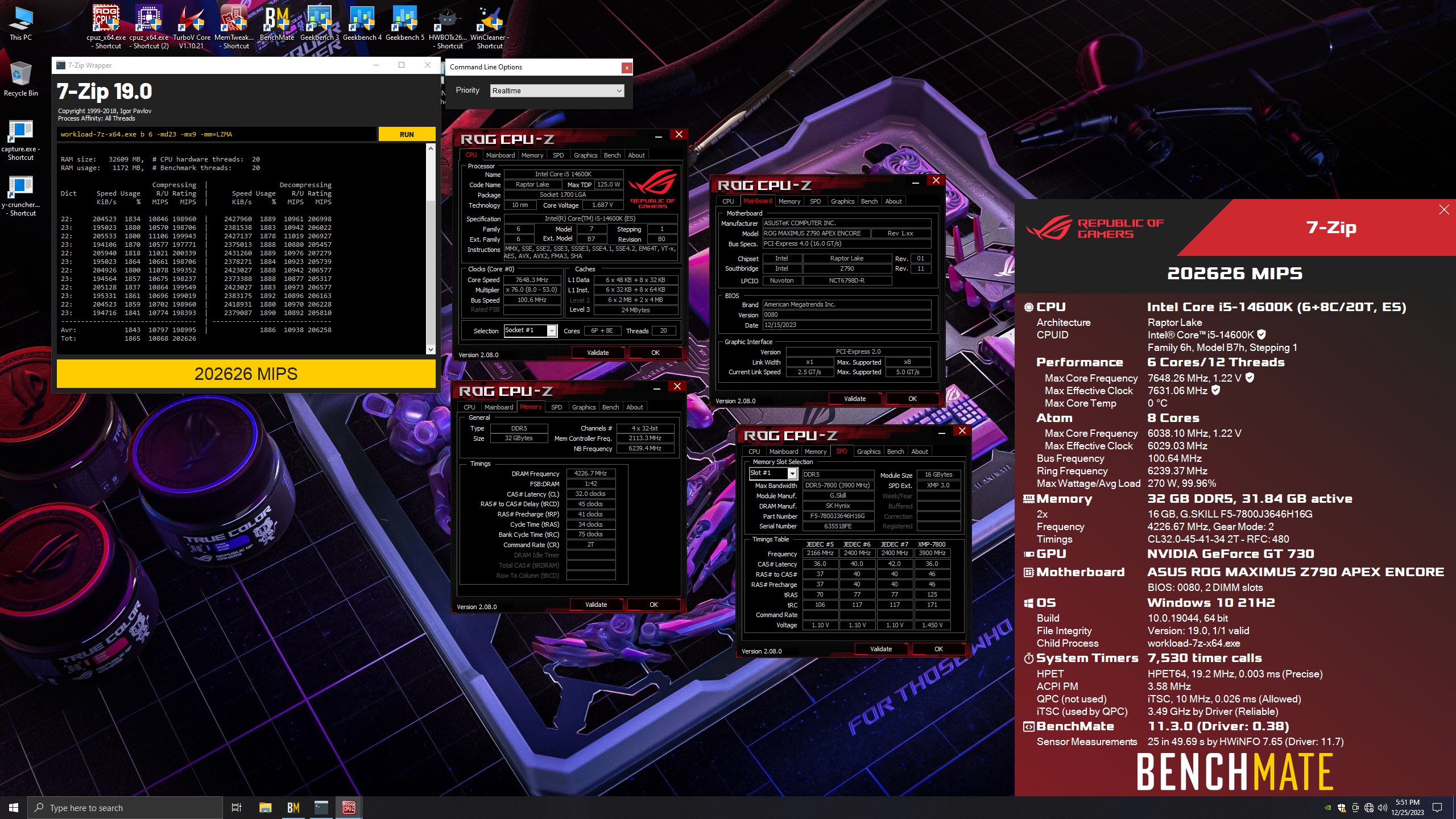Select the y-cruncher shortcut desktop icon

(x=21, y=195)
